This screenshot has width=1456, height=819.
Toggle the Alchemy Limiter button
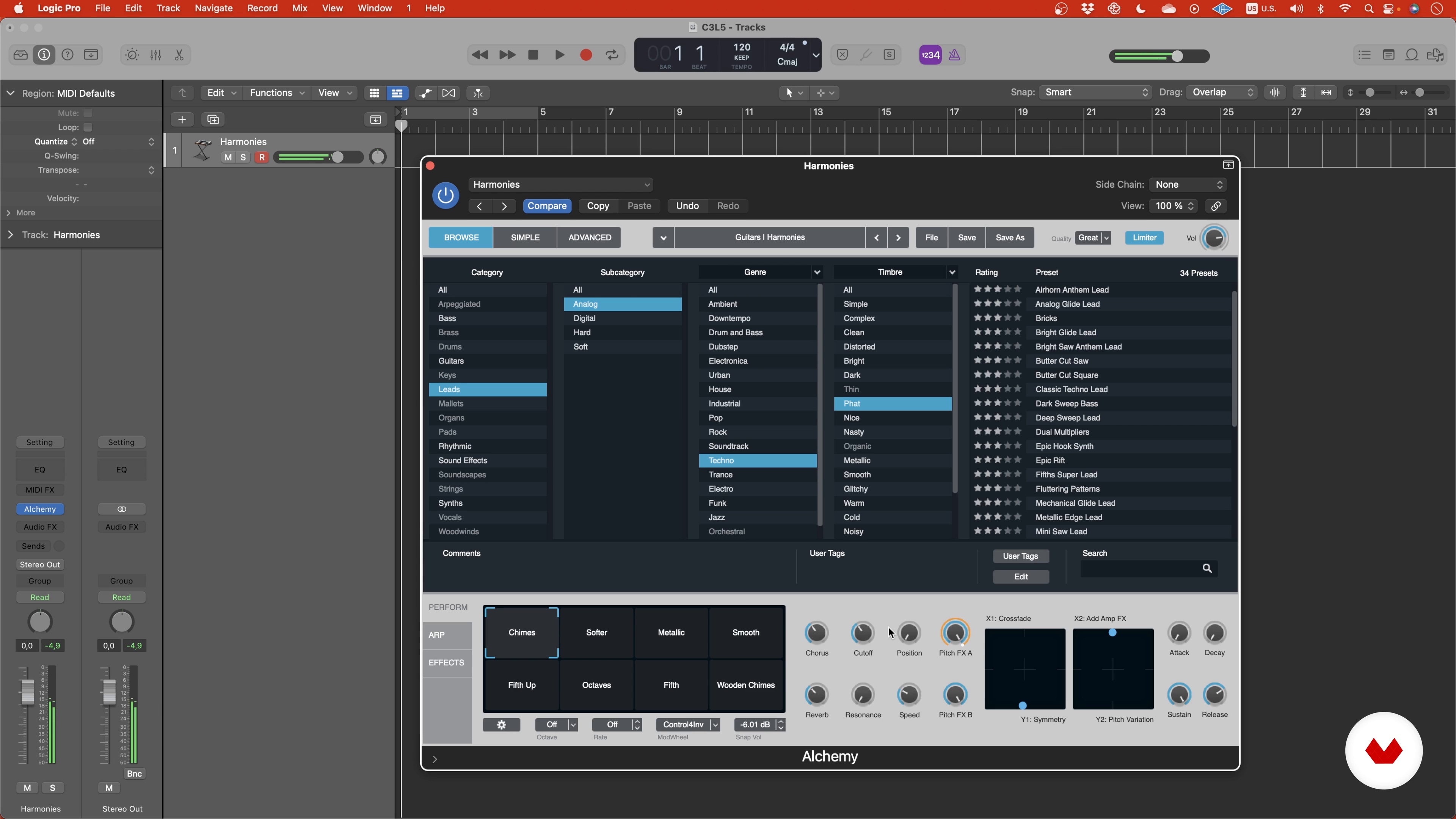click(x=1145, y=237)
